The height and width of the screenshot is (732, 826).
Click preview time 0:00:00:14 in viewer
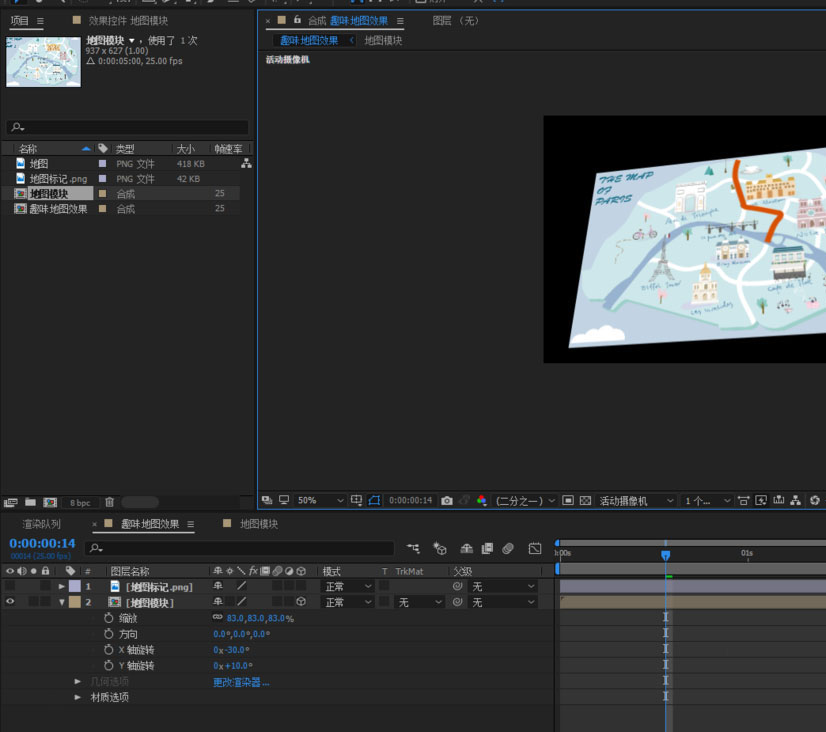pyautogui.click(x=410, y=500)
